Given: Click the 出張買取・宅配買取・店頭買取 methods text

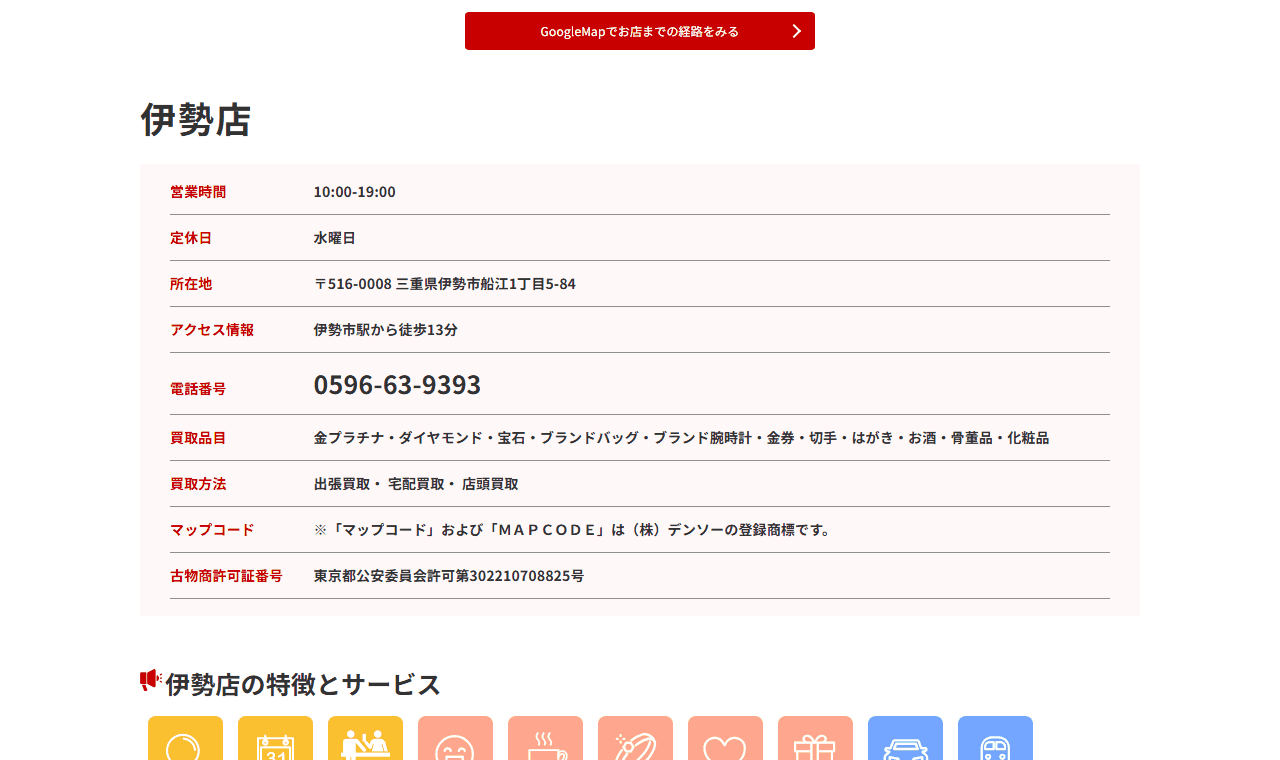Looking at the screenshot, I should tap(416, 484).
